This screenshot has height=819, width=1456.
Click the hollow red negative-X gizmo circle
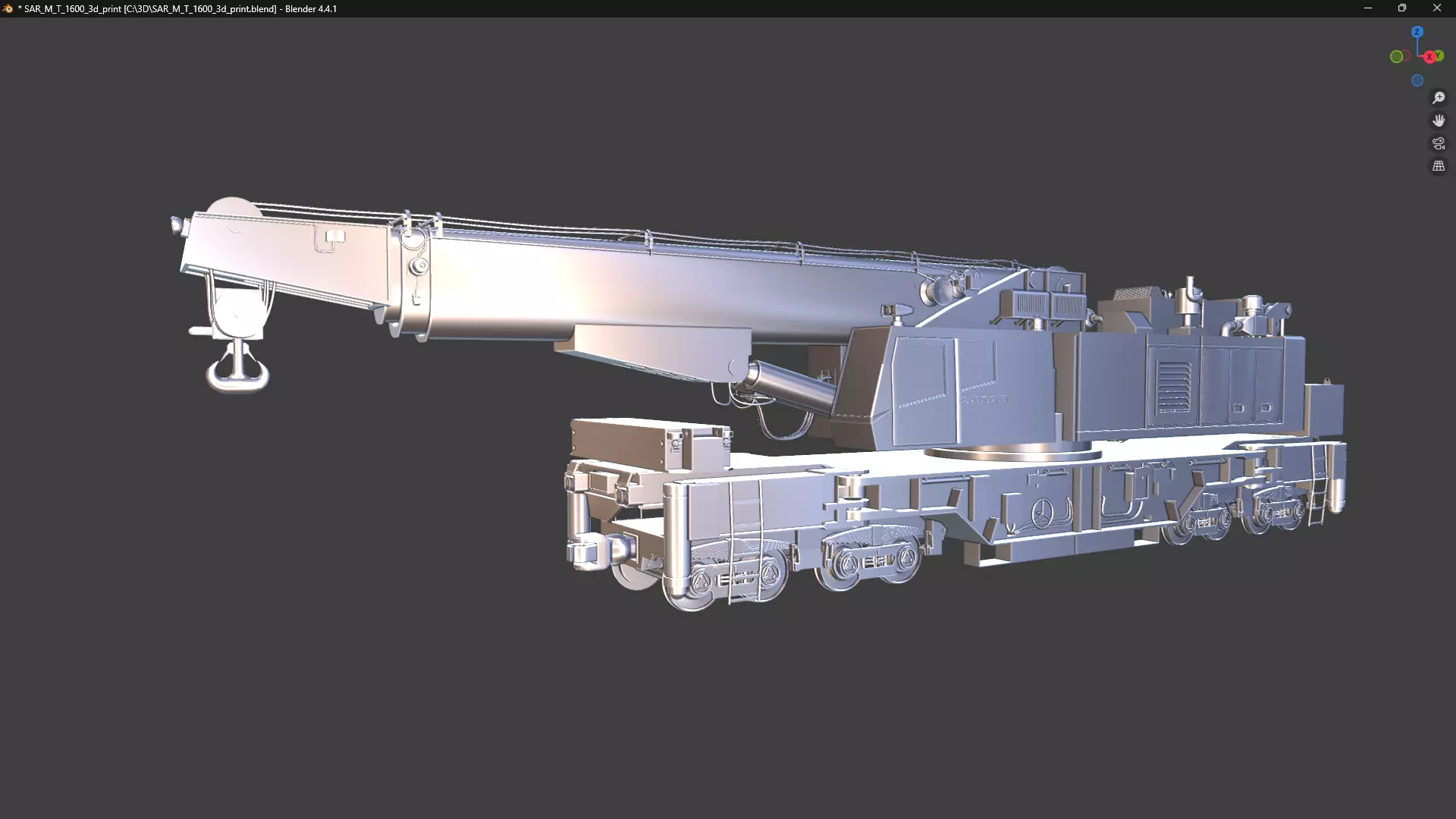click(1407, 55)
